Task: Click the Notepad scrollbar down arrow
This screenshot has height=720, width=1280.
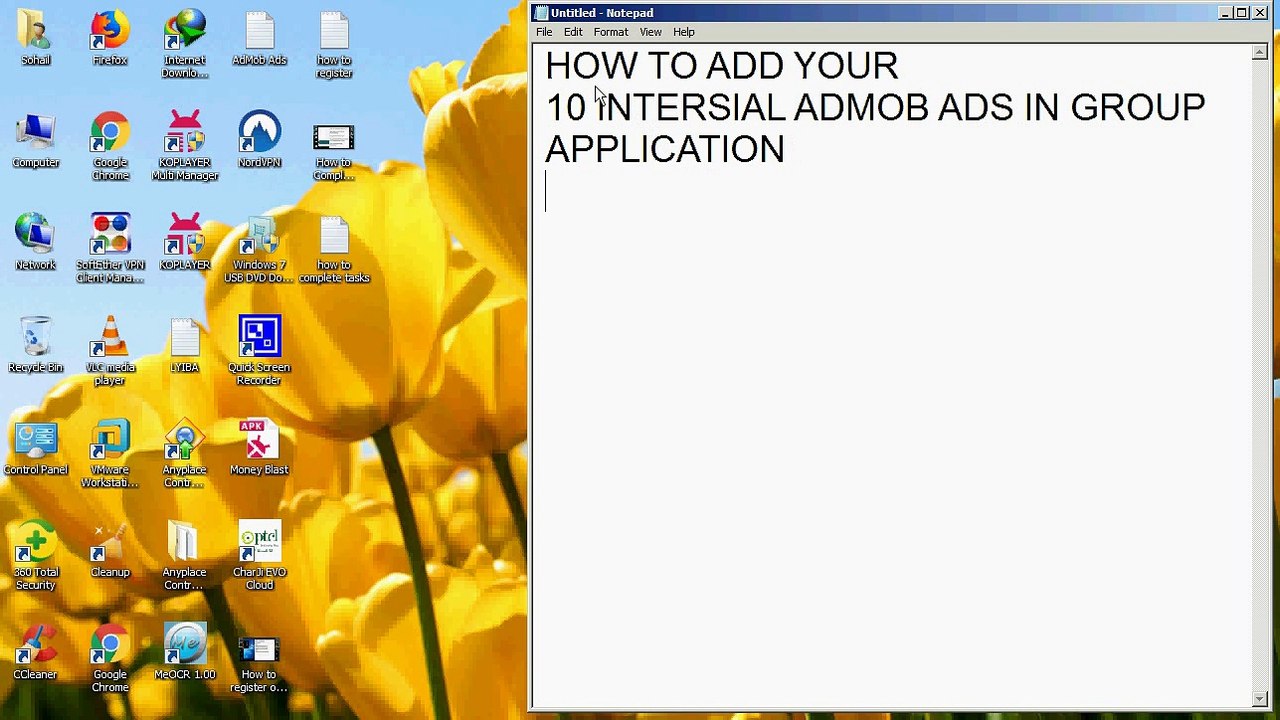Action: [x=1260, y=699]
